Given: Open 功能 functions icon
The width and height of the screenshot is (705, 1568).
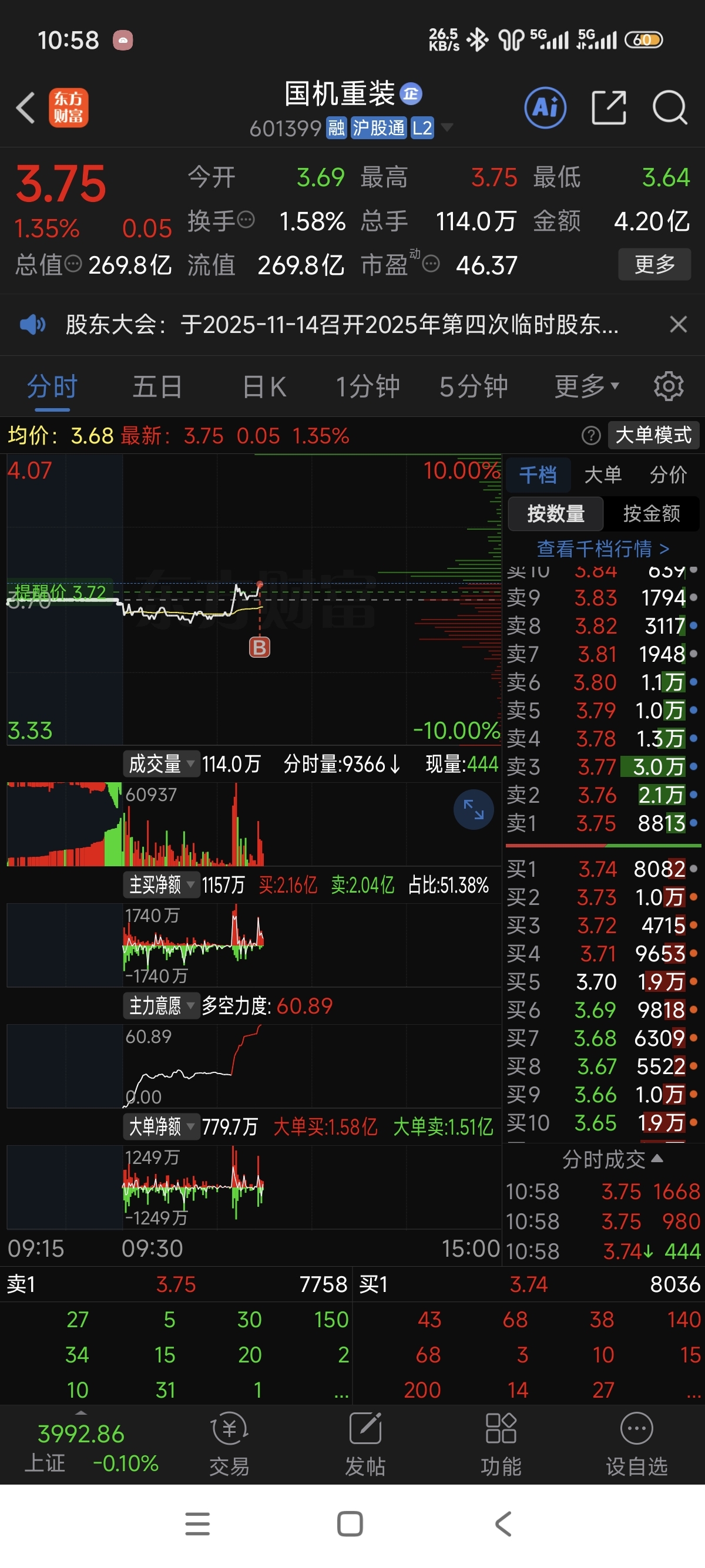Looking at the screenshot, I should point(501,1445).
